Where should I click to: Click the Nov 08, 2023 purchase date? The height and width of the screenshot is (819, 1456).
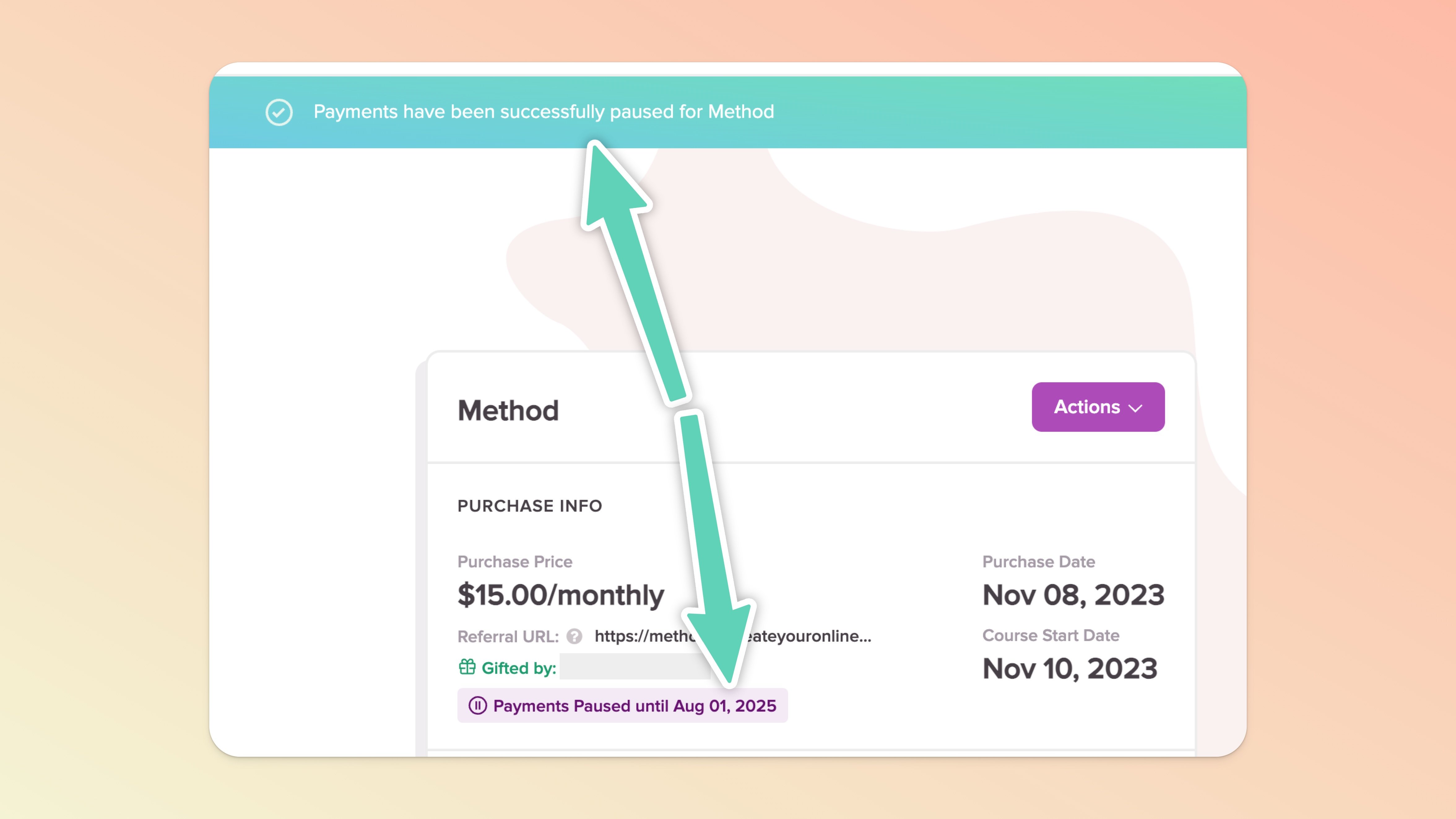[x=1073, y=595]
